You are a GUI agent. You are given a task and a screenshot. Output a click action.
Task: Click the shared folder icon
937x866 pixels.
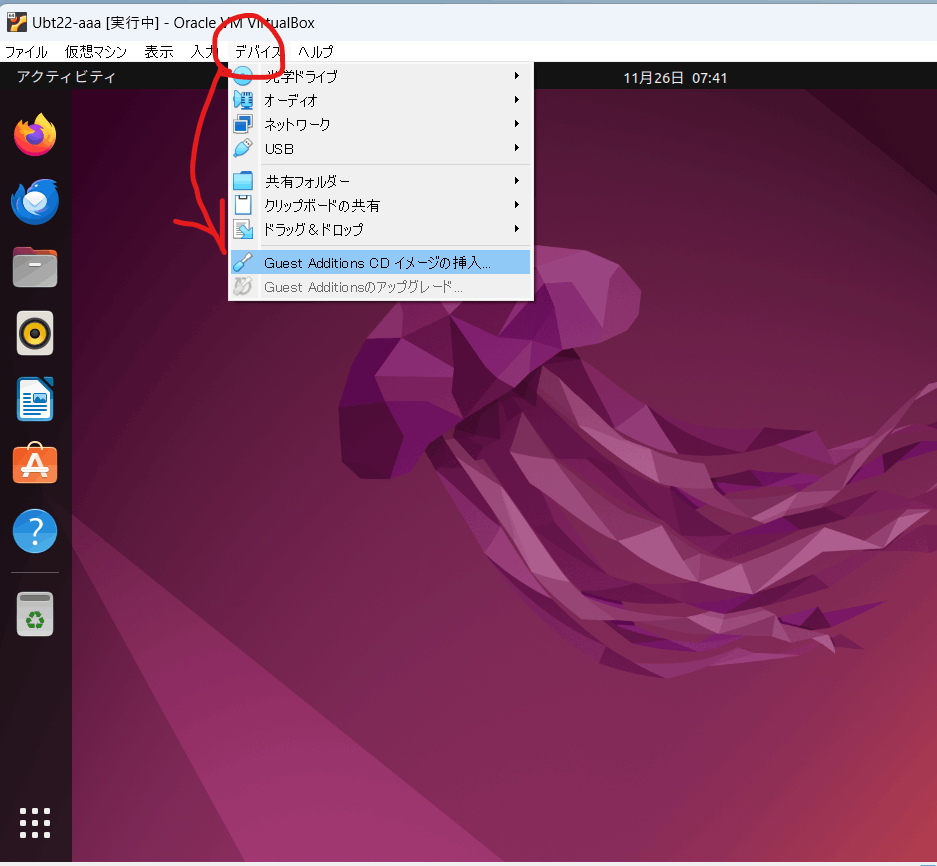(243, 180)
